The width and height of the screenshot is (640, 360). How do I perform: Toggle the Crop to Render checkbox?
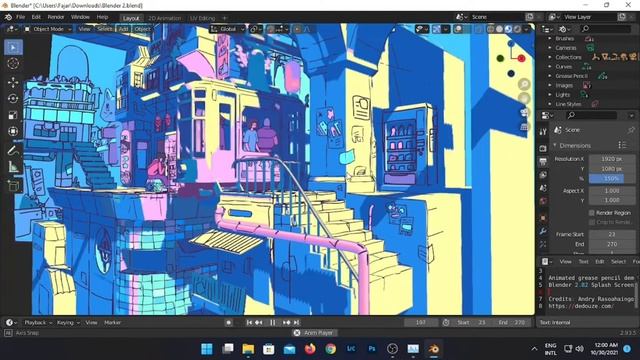(x=592, y=222)
